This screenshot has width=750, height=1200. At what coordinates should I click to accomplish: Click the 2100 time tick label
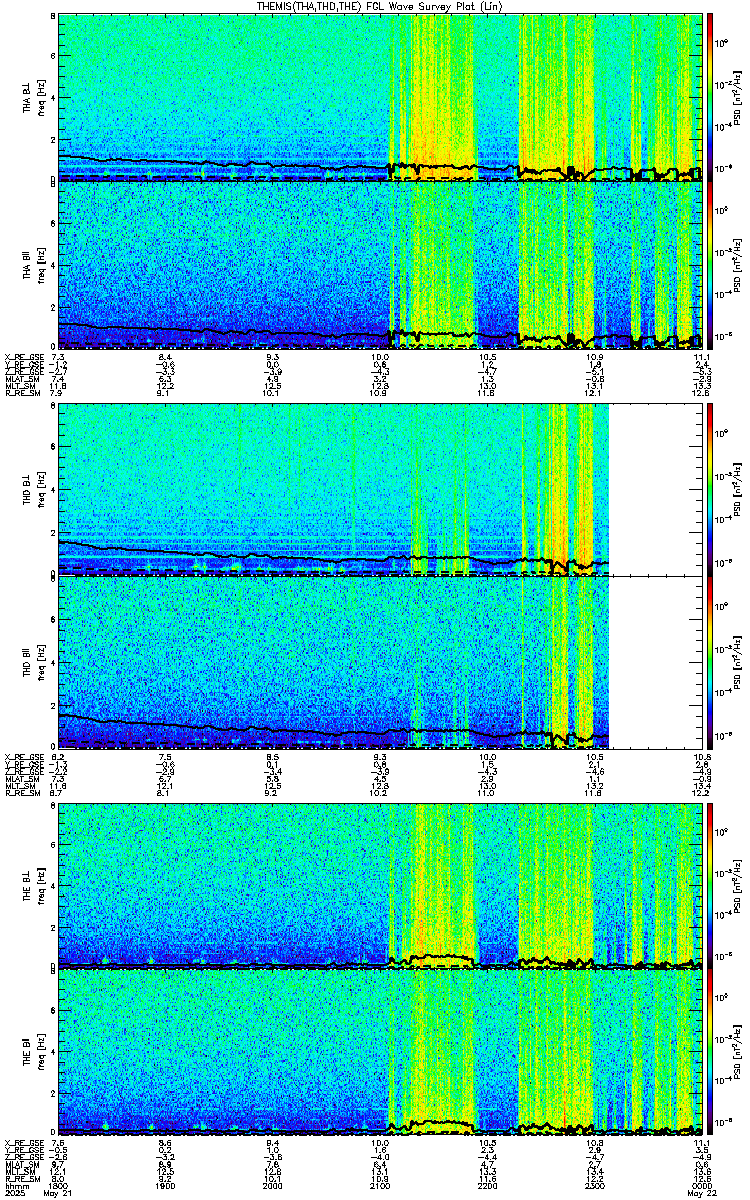pyautogui.click(x=380, y=1185)
